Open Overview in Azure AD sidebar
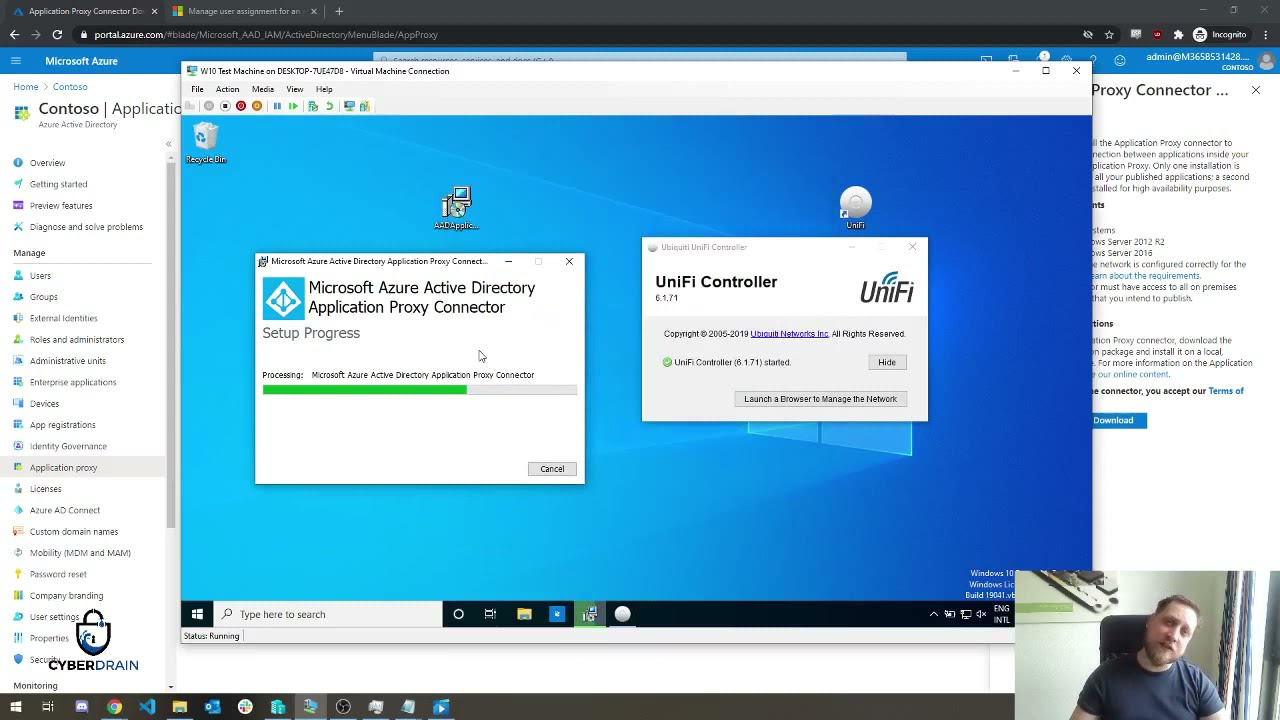Viewport: 1280px width, 720px height. point(47,163)
